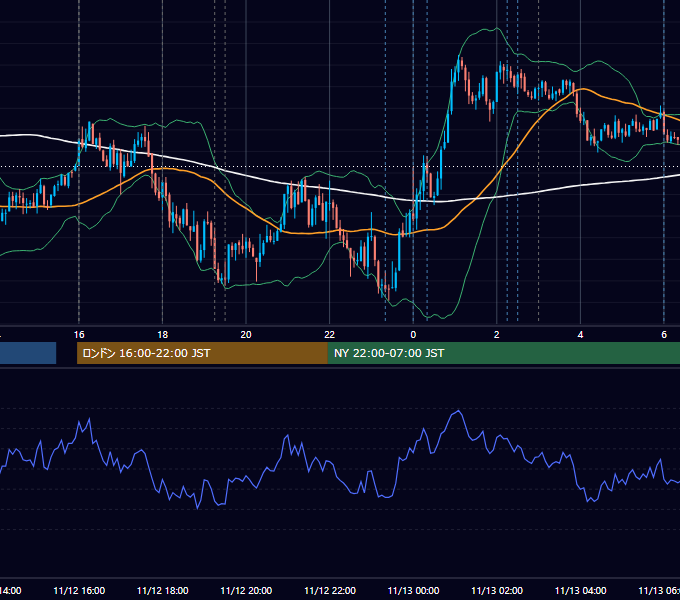The height and width of the screenshot is (600, 680).
Task: Click the NY 22:00-07:00 JST session bar
Action: [x=503, y=353]
